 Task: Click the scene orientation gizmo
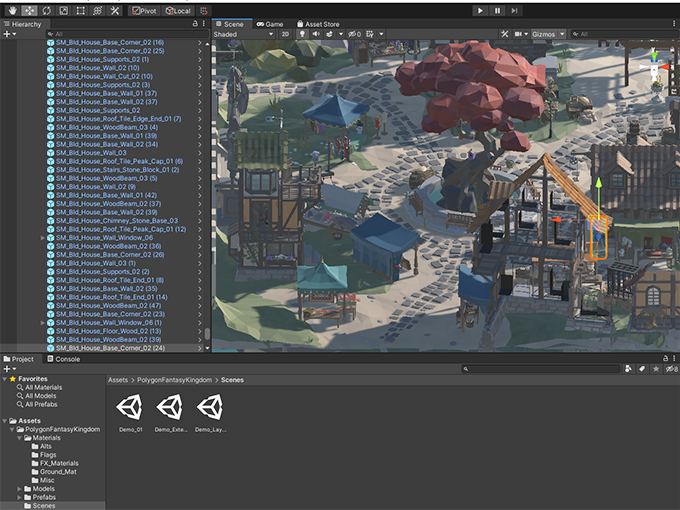tap(654, 69)
